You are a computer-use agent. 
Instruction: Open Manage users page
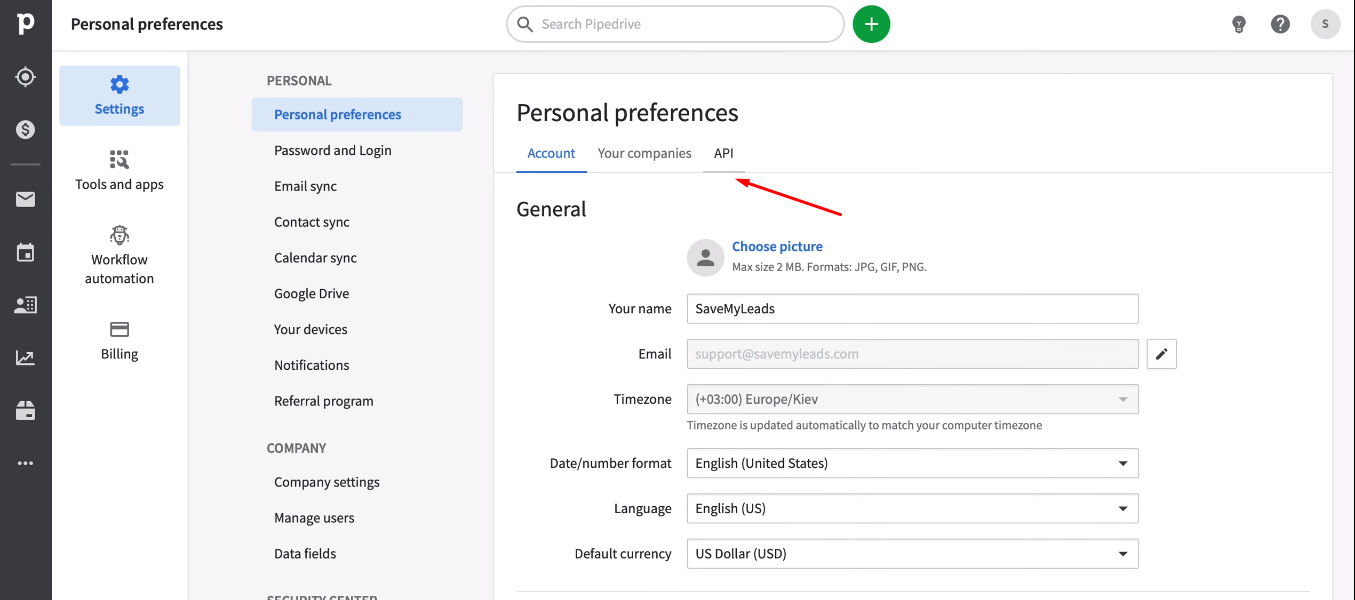tap(315, 518)
